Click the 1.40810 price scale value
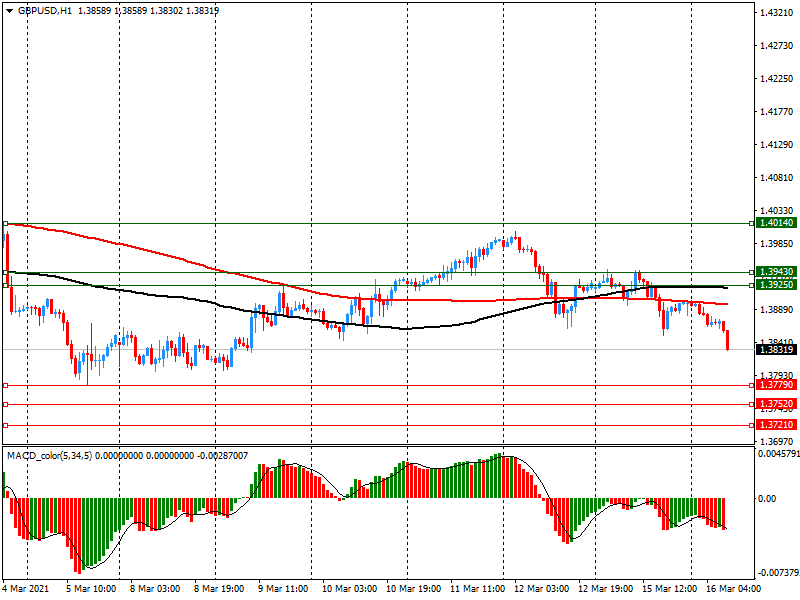The width and height of the screenshot is (800, 600). pyautogui.click(x=777, y=178)
